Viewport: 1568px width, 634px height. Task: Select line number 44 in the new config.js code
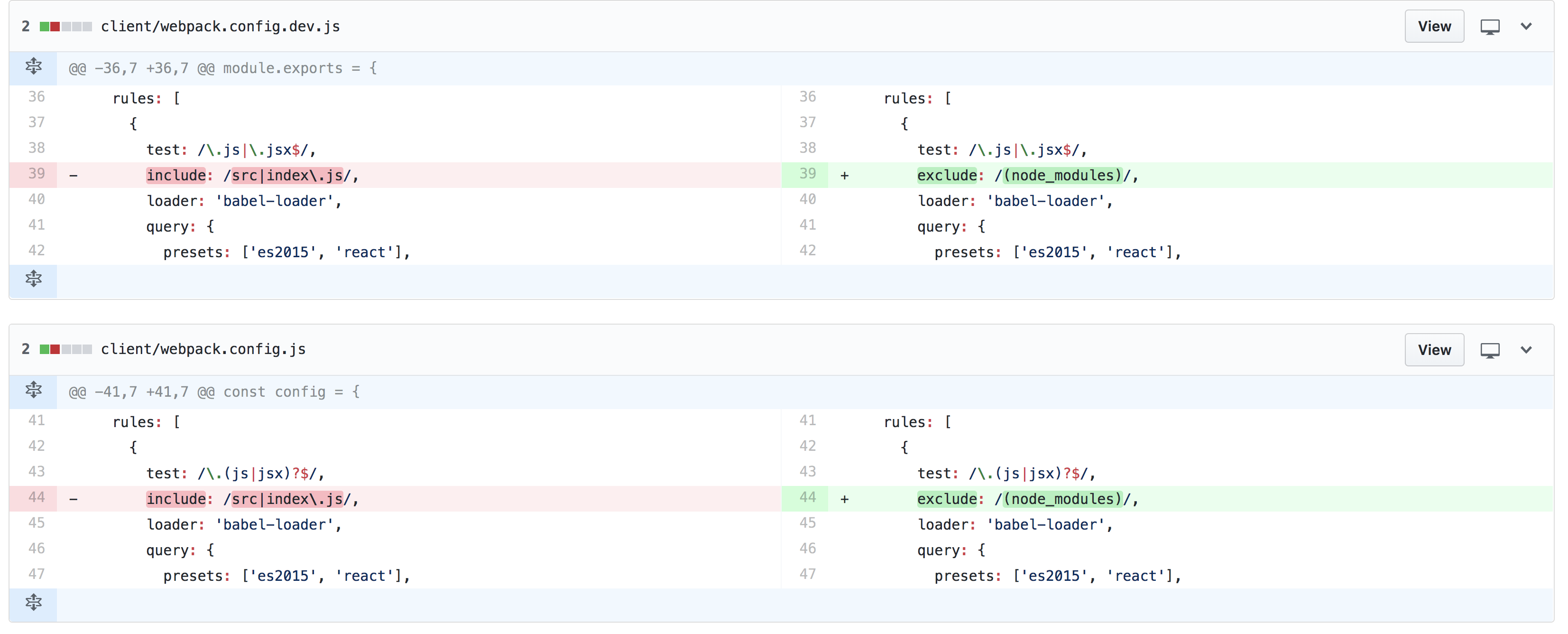click(x=808, y=498)
